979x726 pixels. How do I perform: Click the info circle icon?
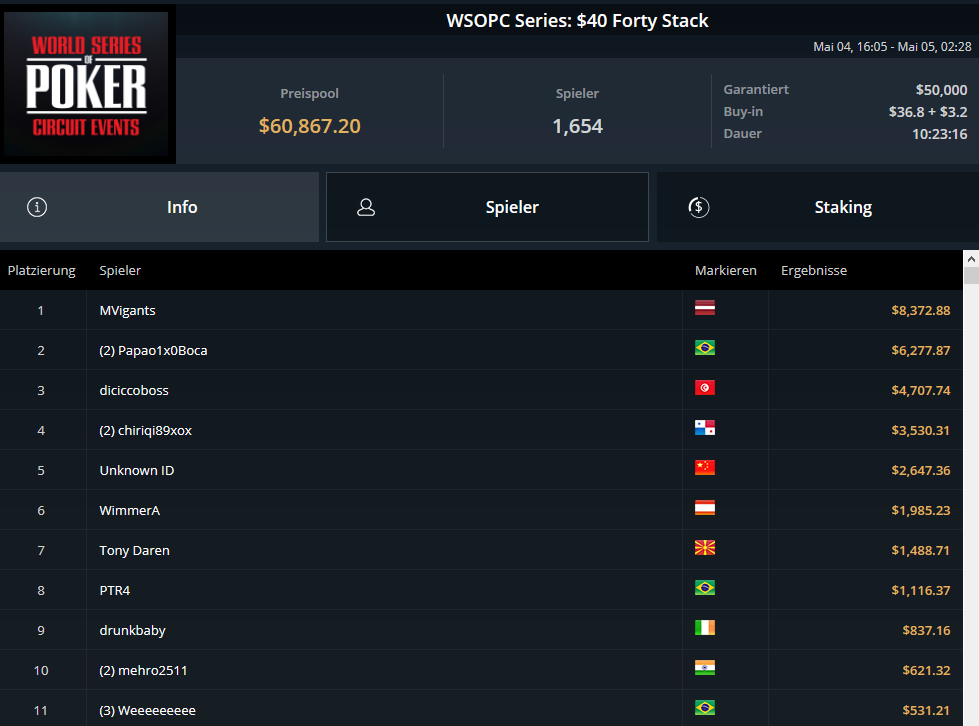pyautogui.click(x=37, y=207)
